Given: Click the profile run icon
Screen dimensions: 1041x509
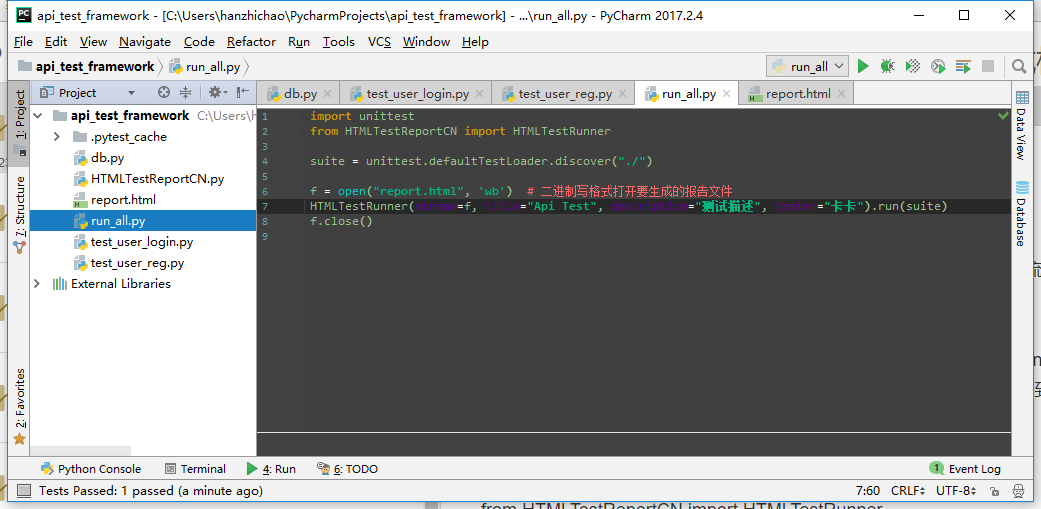Looking at the screenshot, I should tap(938, 66).
